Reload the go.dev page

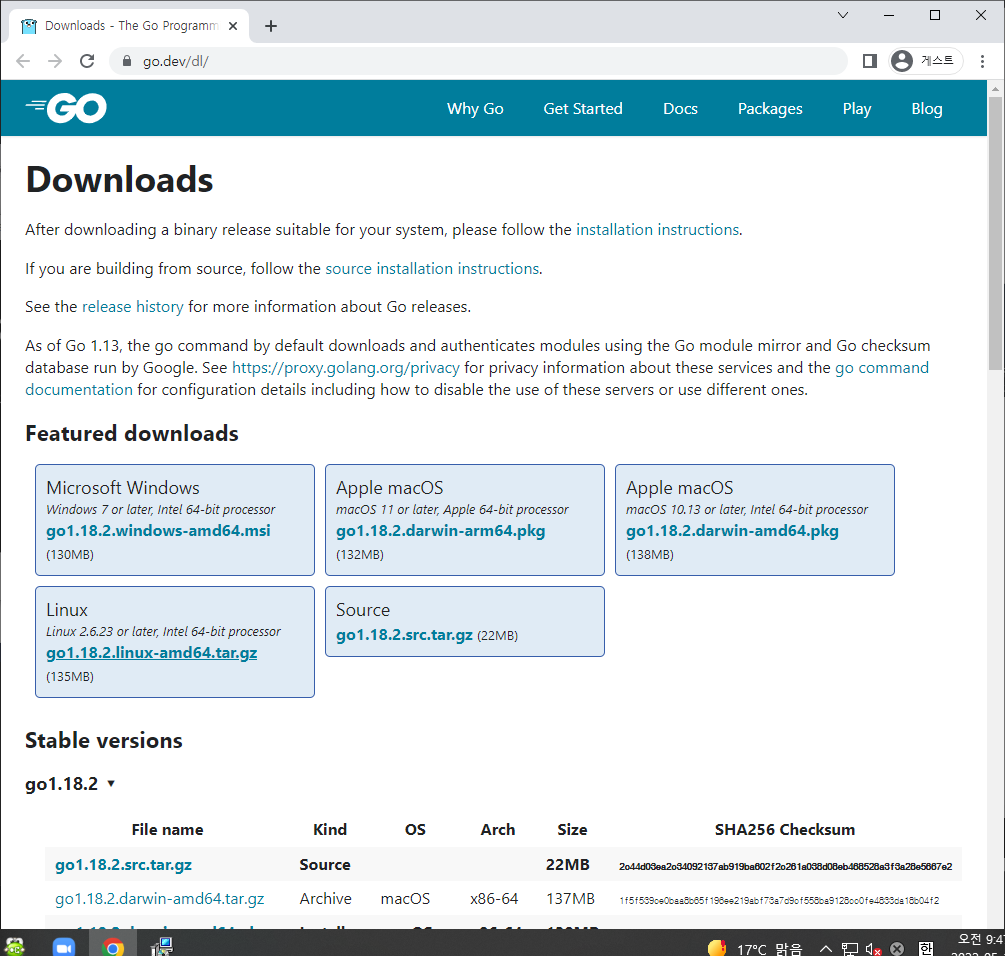click(x=87, y=61)
